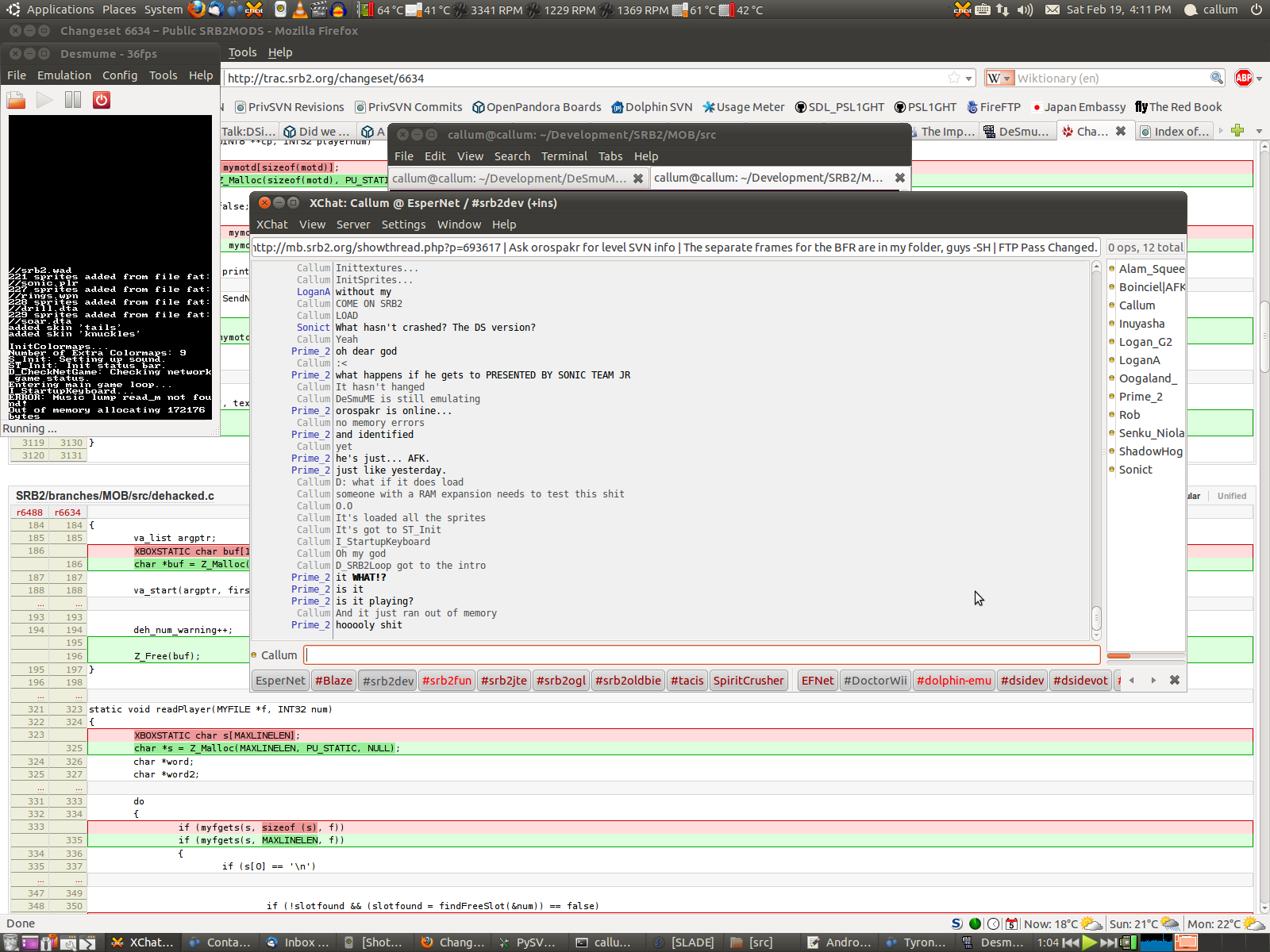Close the Development/DeSmuME terminal tab

click(x=637, y=178)
